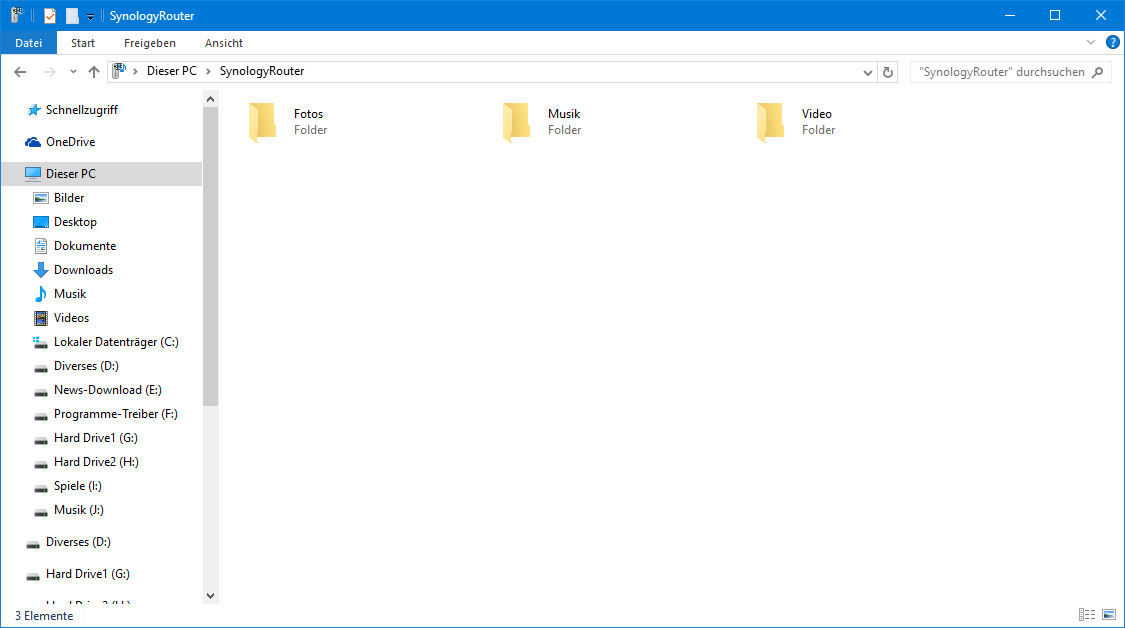This screenshot has width=1125, height=628.
Task: Switch to the Ansicht ribbon tab
Action: tap(224, 43)
